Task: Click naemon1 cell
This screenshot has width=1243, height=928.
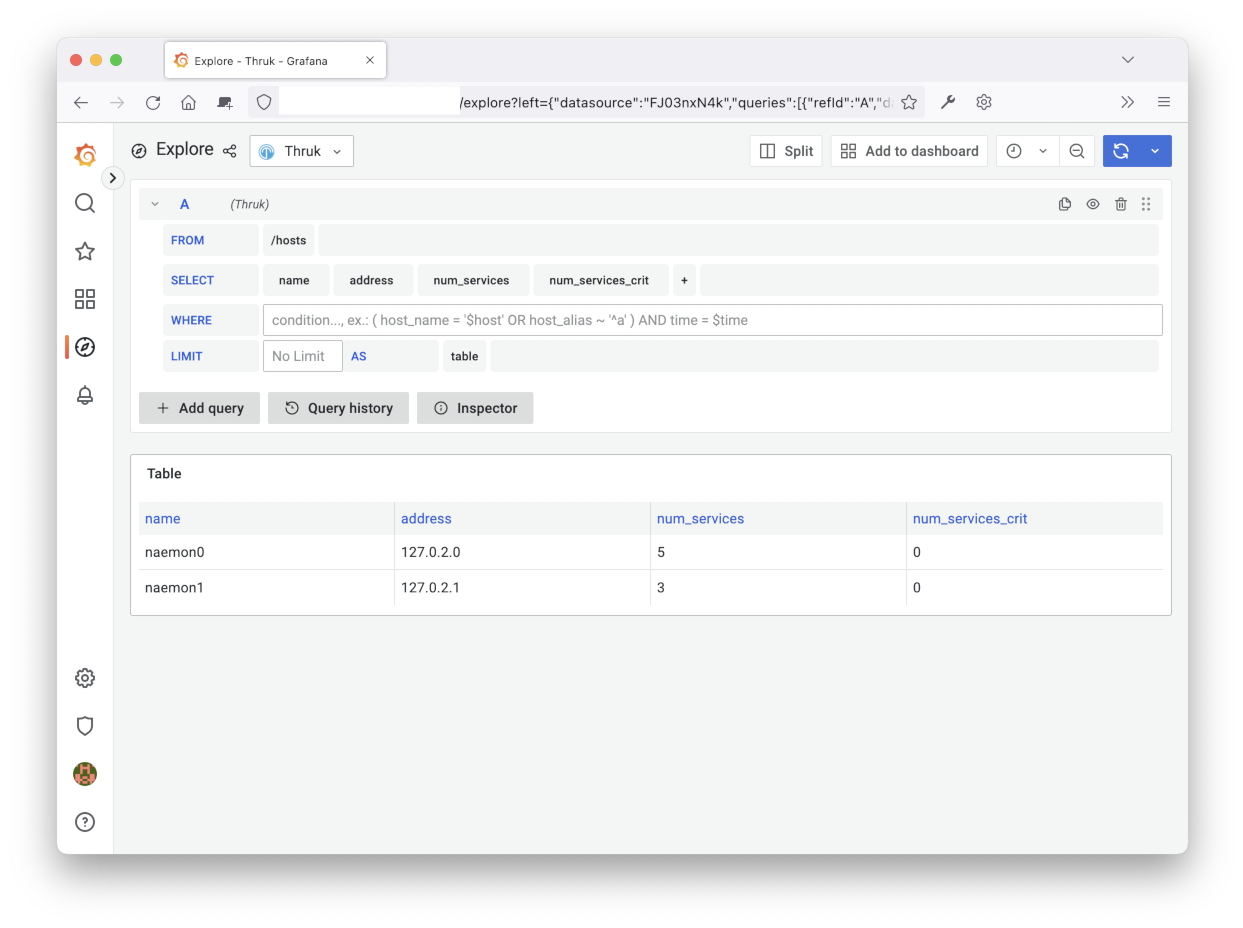Action: (x=266, y=588)
